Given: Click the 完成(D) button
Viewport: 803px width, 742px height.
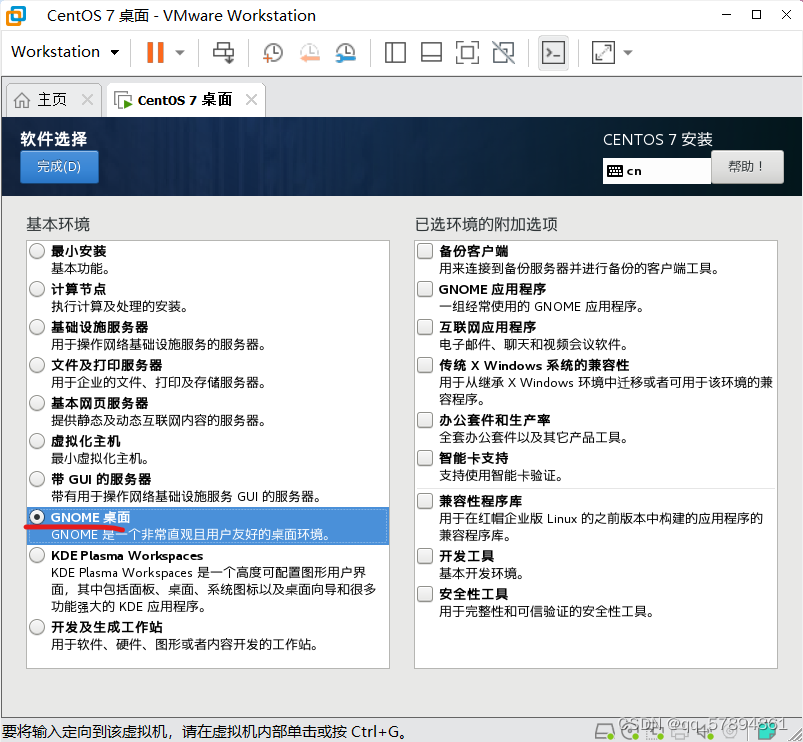Looking at the screenshot, I should point(59,167).
